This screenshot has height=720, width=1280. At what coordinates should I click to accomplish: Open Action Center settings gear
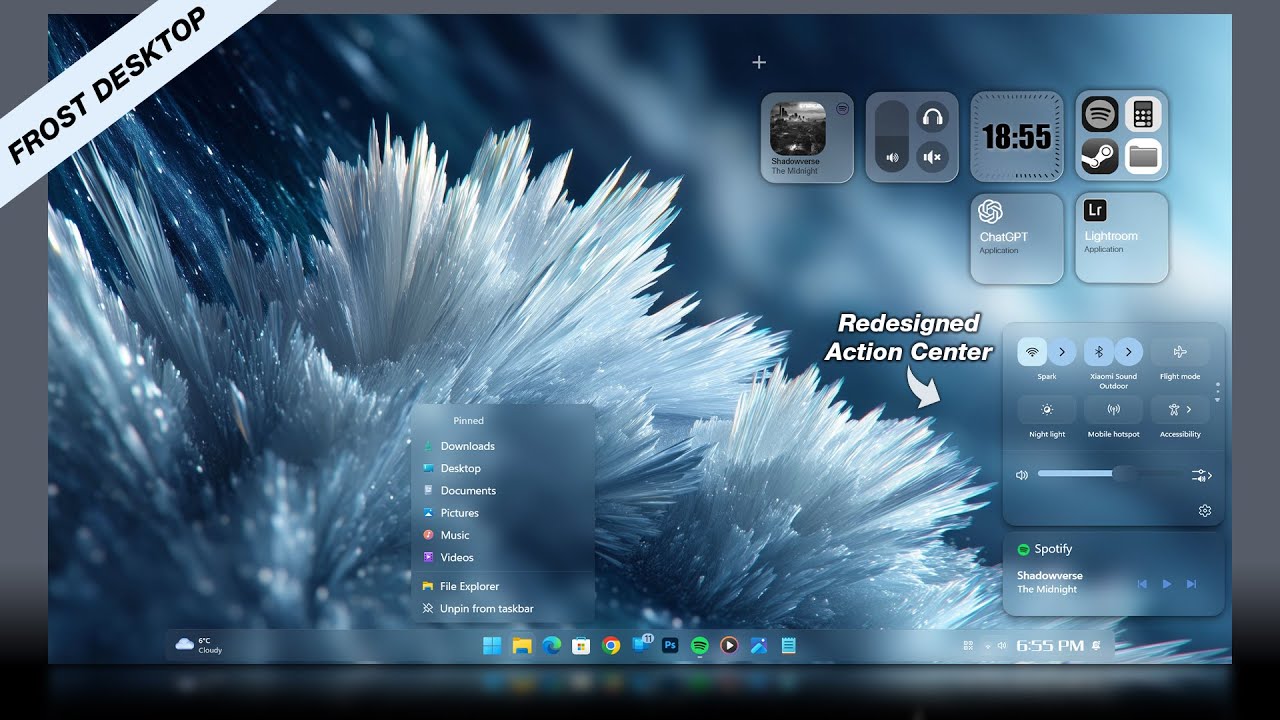[x=1205, y=511]
